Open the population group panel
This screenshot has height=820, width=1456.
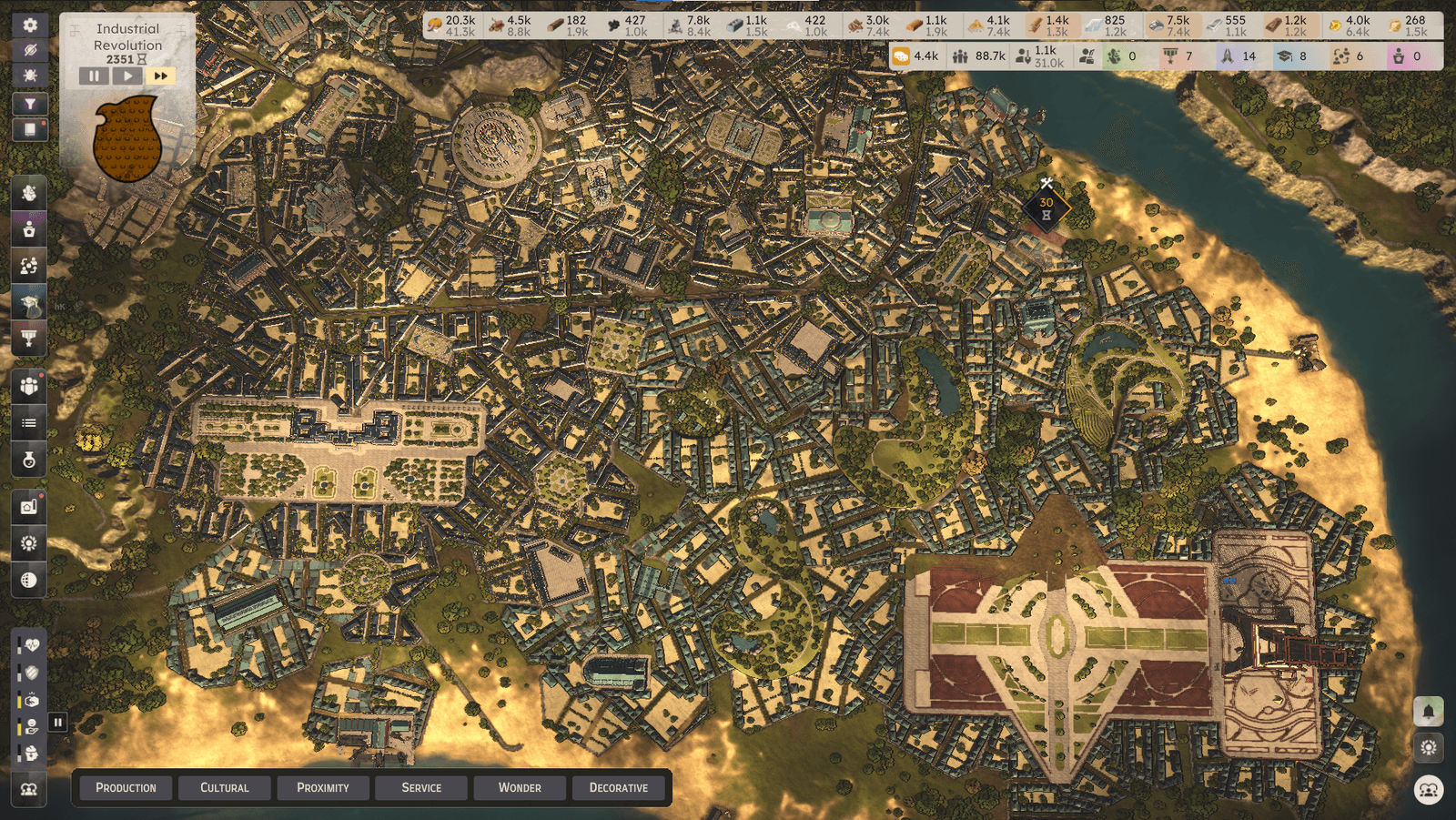pos(29,387)
